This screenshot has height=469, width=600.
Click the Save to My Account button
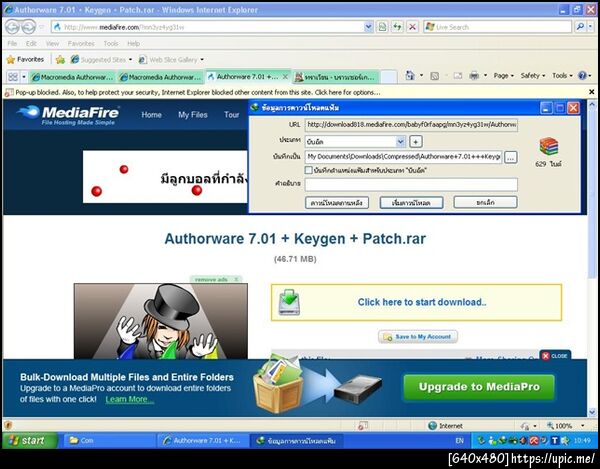point(418,337)
